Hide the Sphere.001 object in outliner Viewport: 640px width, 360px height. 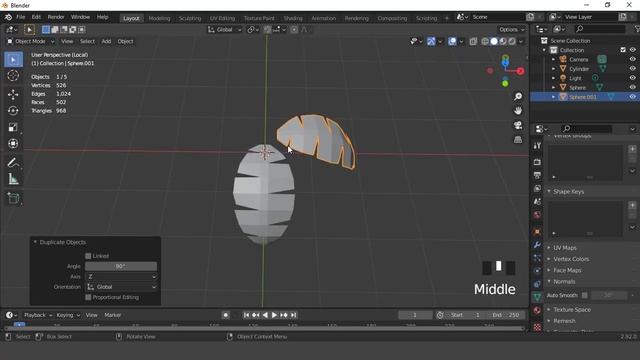pyautogui.click(x=632, y=97)
